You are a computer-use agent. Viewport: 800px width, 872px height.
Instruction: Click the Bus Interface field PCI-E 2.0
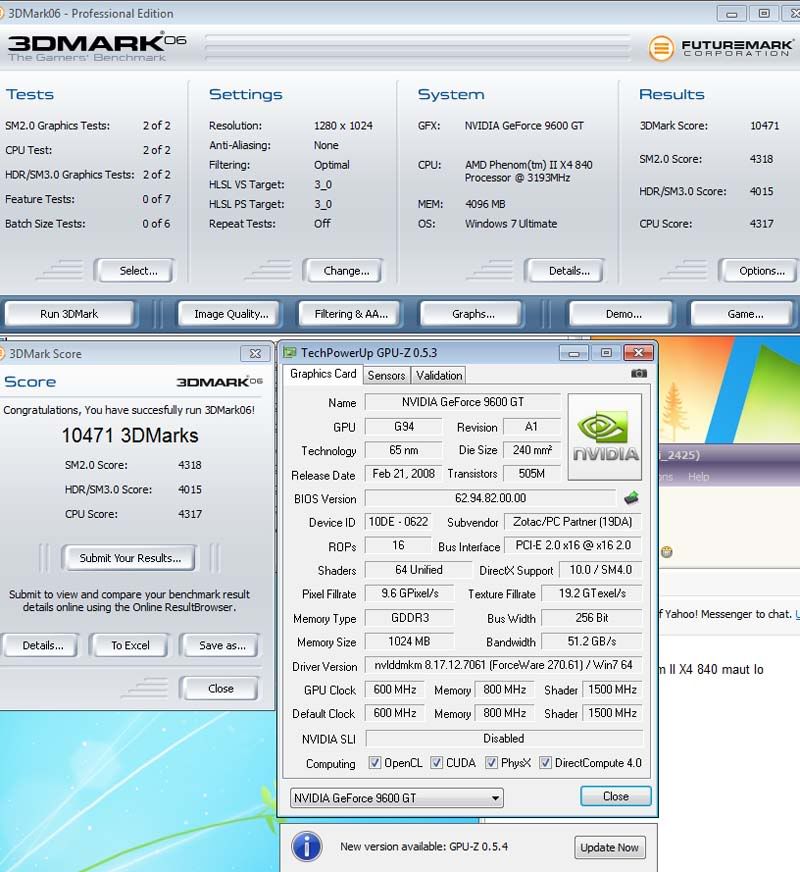(573, 545)
